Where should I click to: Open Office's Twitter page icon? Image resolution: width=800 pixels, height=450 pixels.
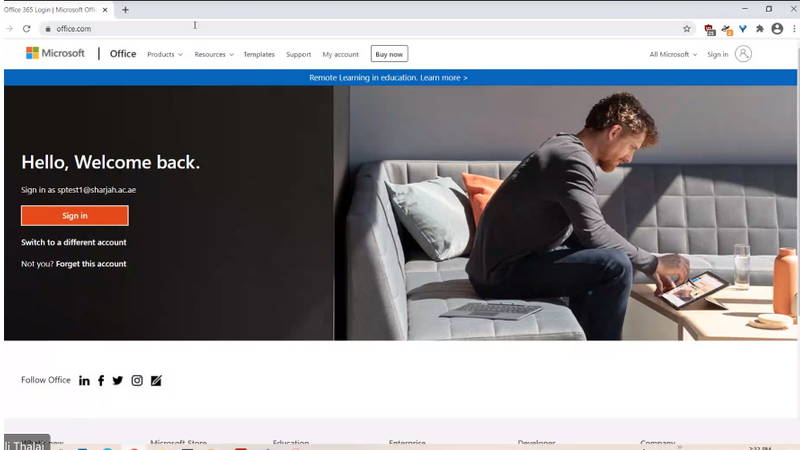click(x=118, y=381)
